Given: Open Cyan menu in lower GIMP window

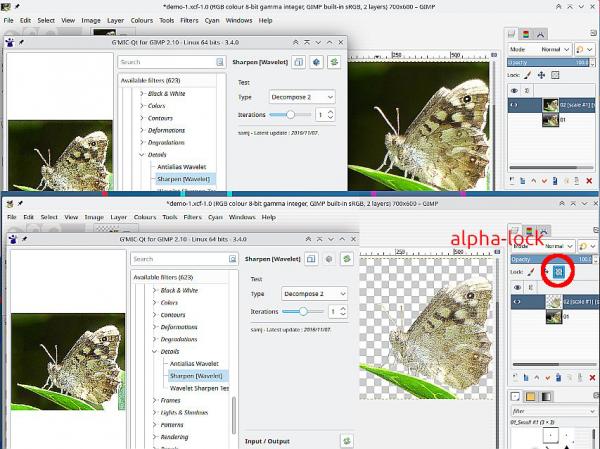Looking at the screenshot, I should [x=215, y=217].
